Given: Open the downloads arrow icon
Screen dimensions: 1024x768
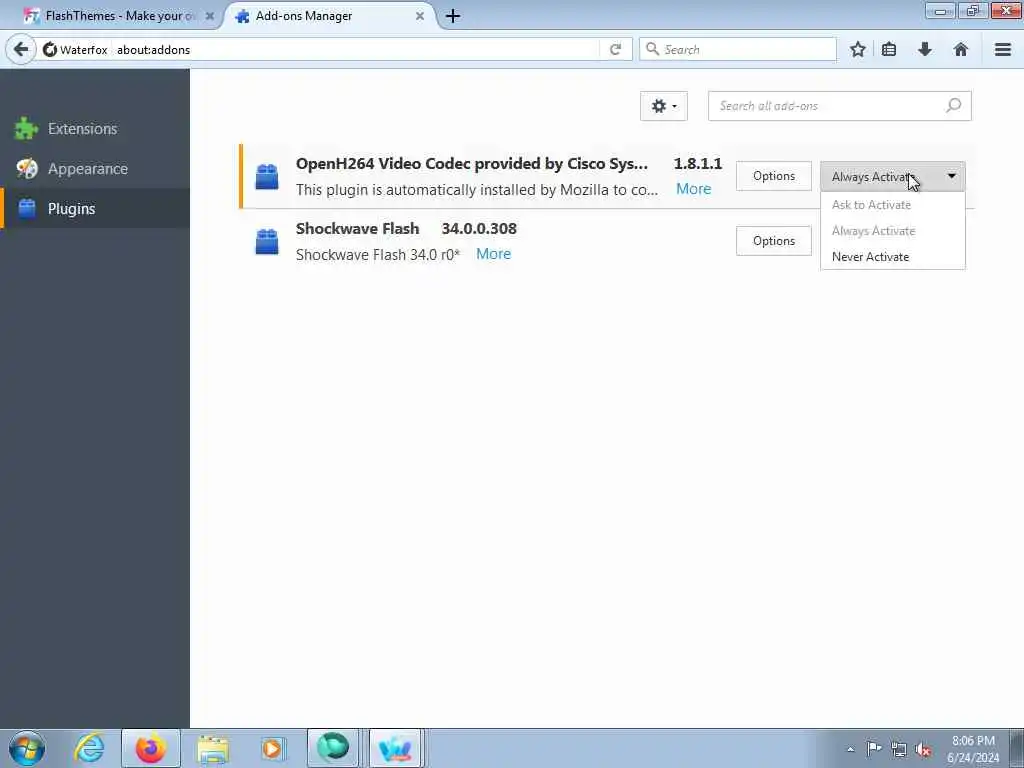Looking at the screenshot, I should [925, 50].
